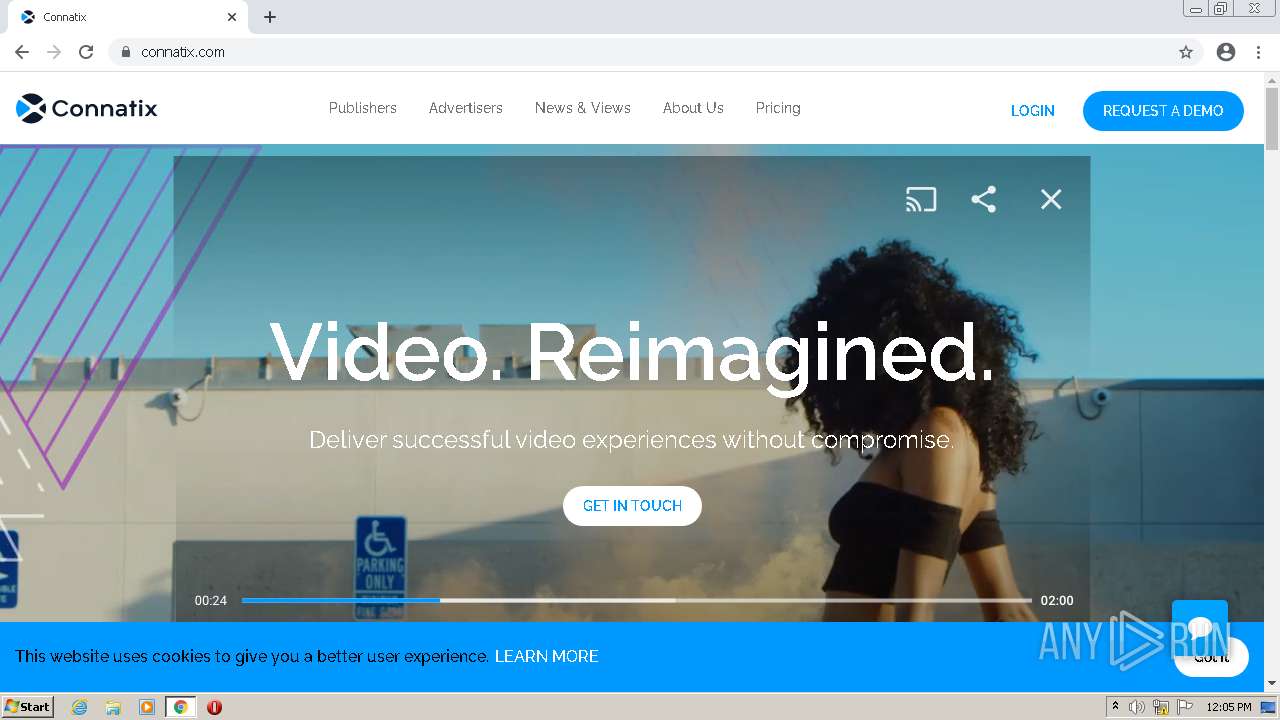Viewport: 1280px width, 720px height.
Task: Open a new browser tab
Action: (270, 17)
